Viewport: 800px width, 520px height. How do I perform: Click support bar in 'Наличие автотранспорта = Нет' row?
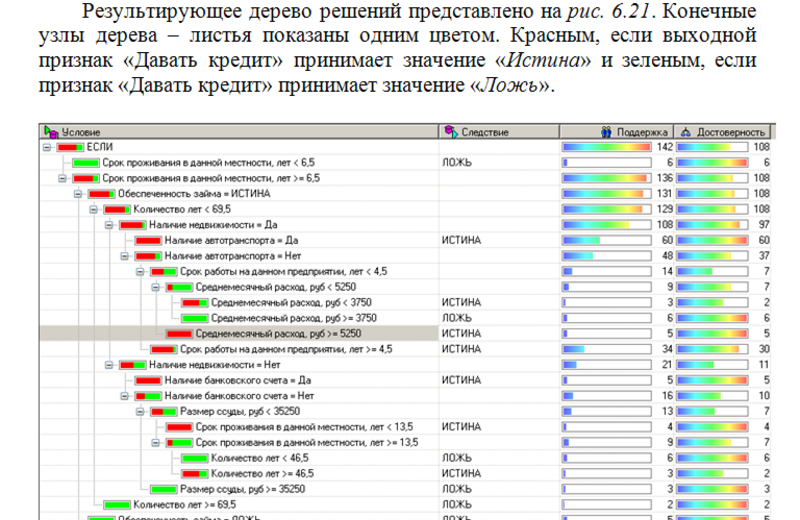point(607,256)
